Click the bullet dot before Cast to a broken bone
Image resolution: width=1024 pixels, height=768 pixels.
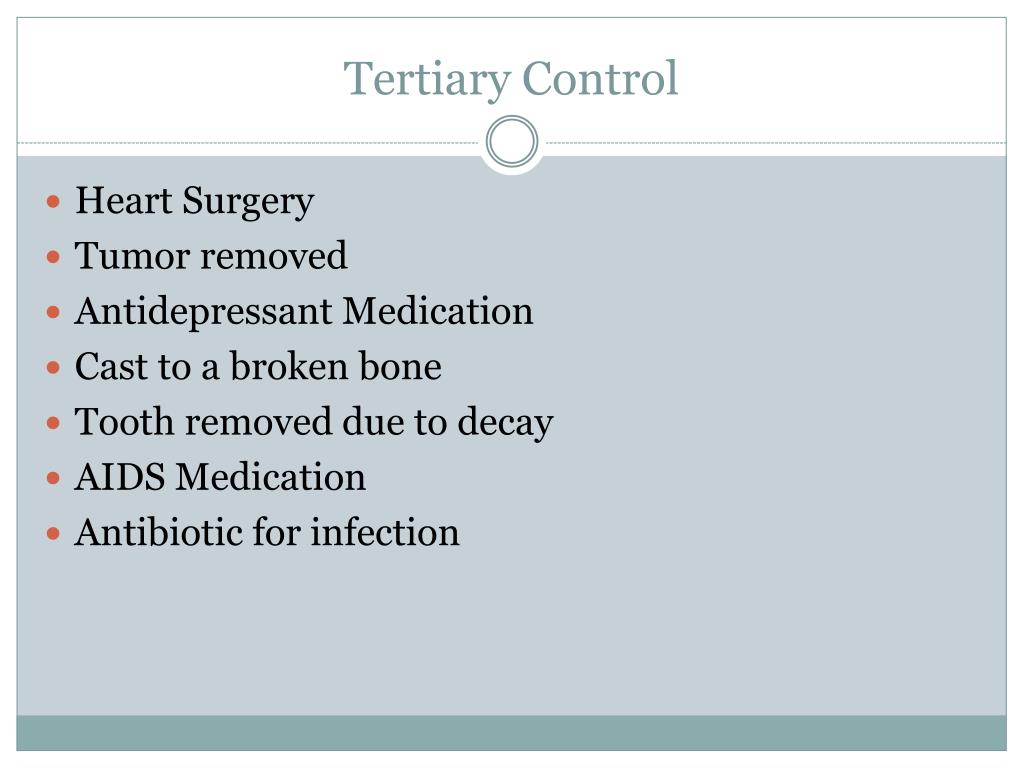[54, 368]
